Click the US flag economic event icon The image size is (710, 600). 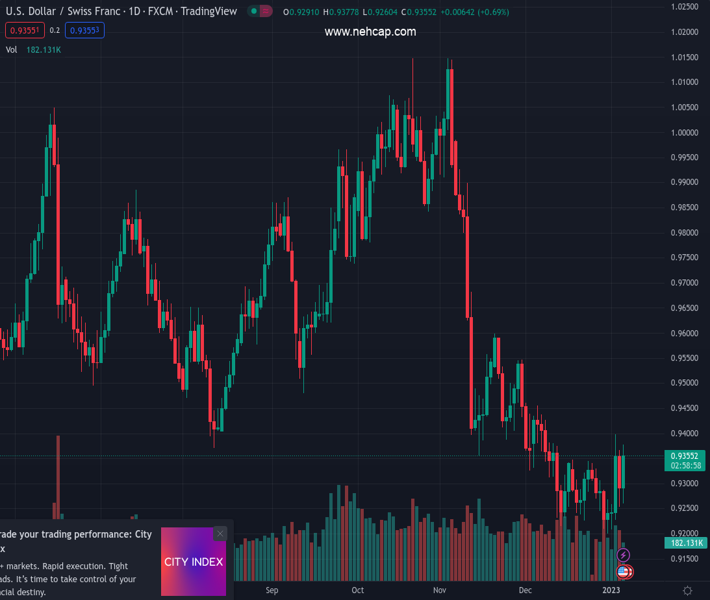623,572
